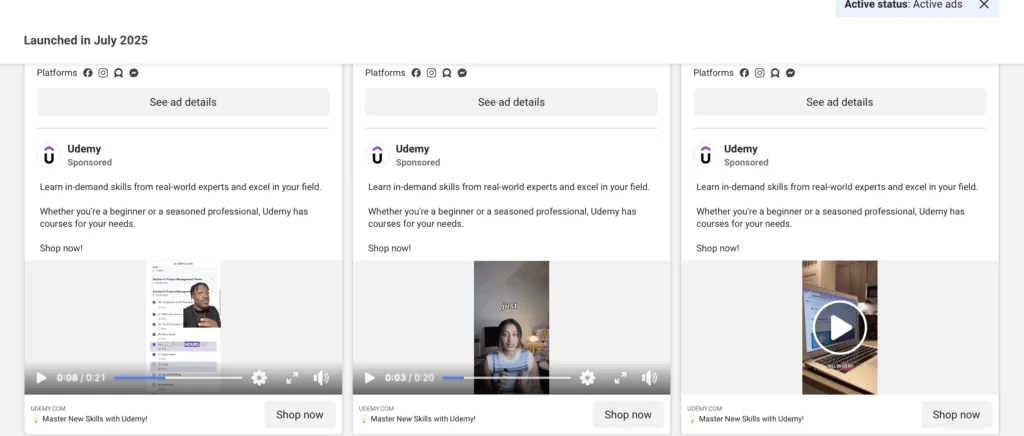This screenshot has width=1024, height=436.
Task: Click the Instagram platform icon on the laptop video ad
Action: 760,73
